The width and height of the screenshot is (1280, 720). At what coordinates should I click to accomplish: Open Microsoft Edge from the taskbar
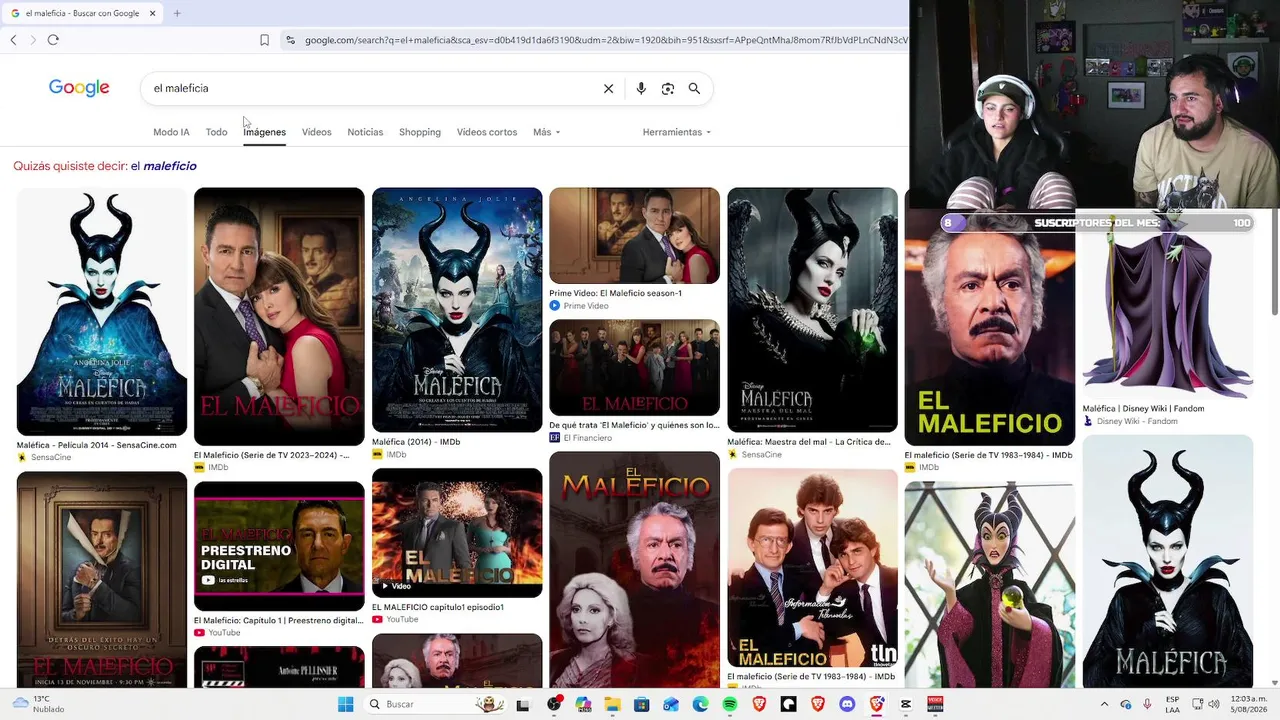701,704
